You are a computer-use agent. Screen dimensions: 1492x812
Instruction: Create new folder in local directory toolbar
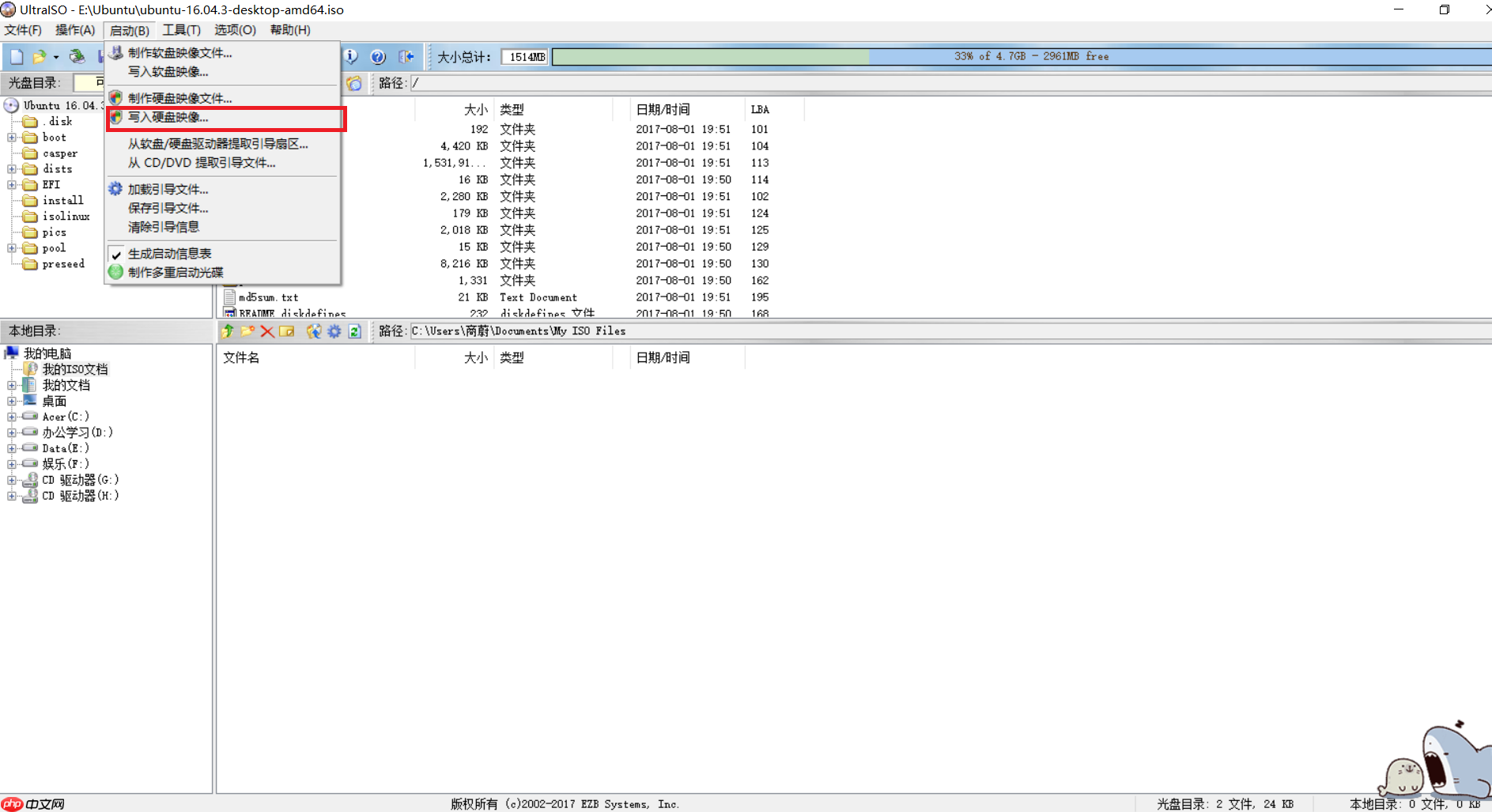coord(247,331)
